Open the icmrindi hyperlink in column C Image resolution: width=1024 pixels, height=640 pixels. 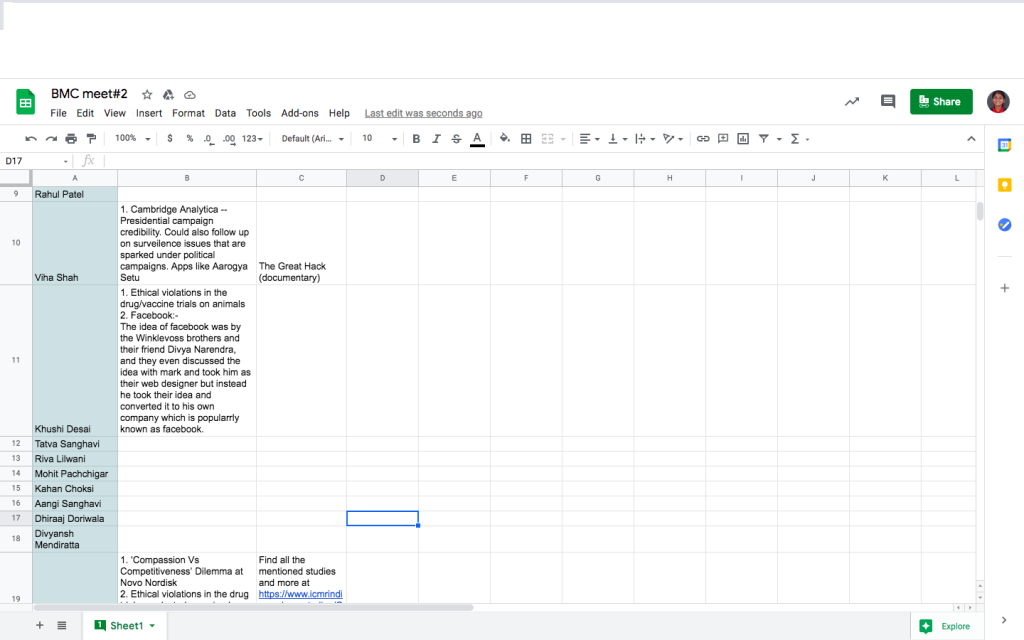[x=300, y=594]
